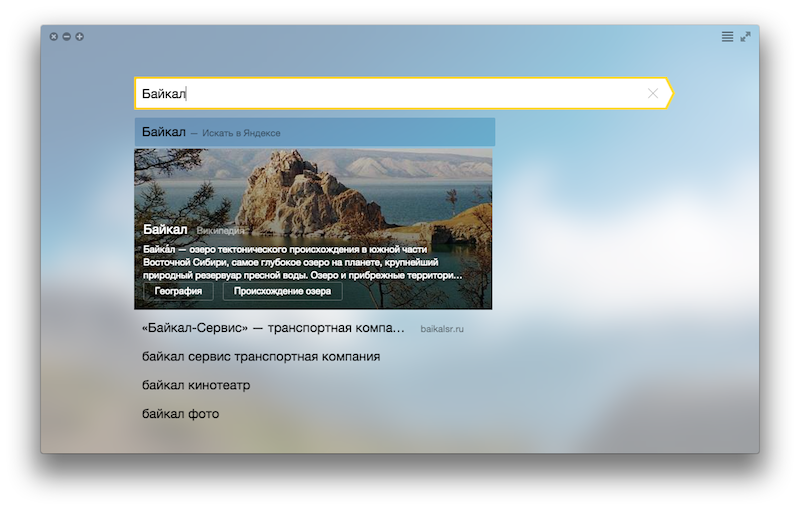Viewport: 800px width, 510px height.
Task: Close the browser window
Action: pos(54,37)
